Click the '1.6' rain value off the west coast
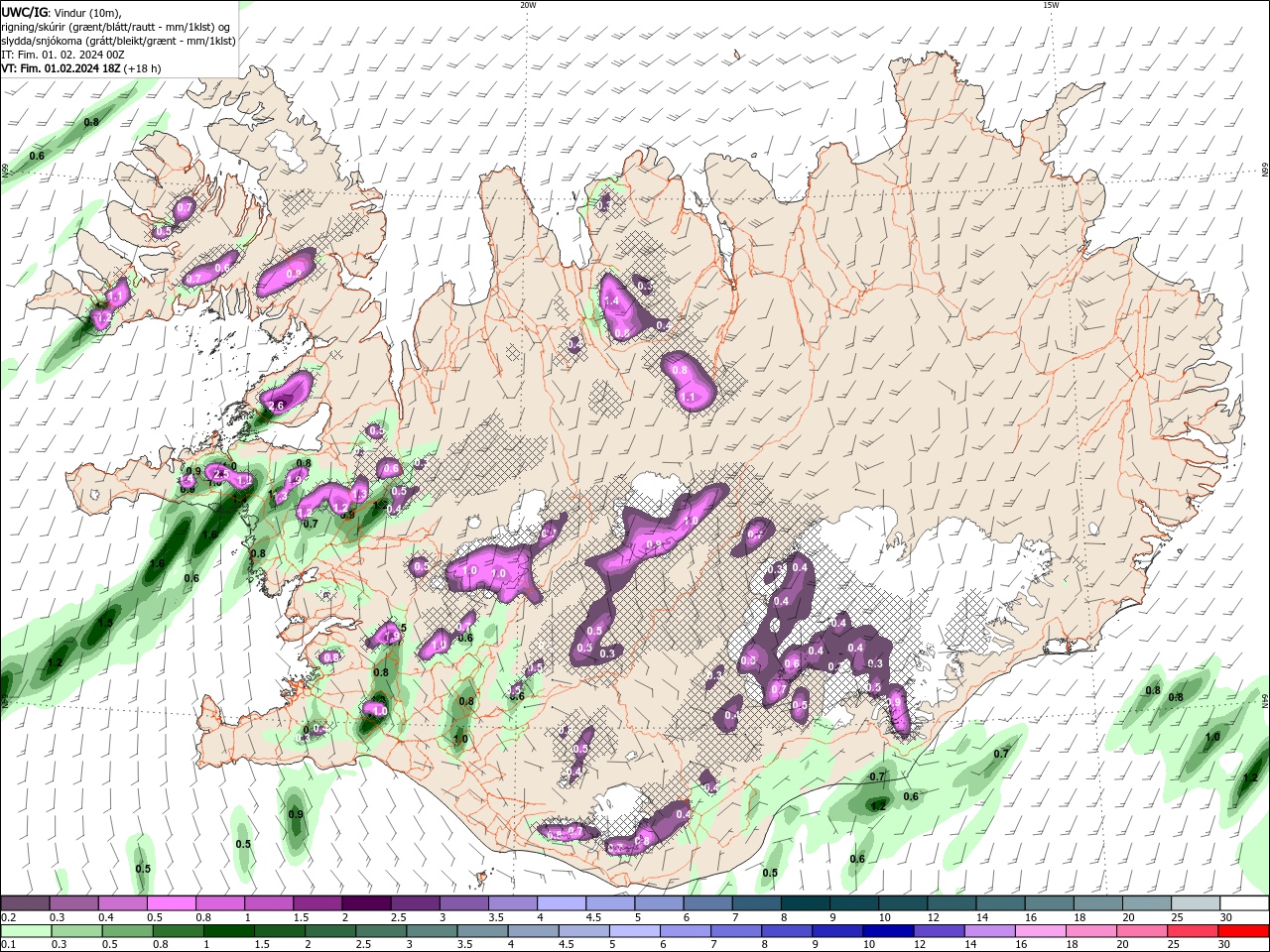 [x=157, y=563]
